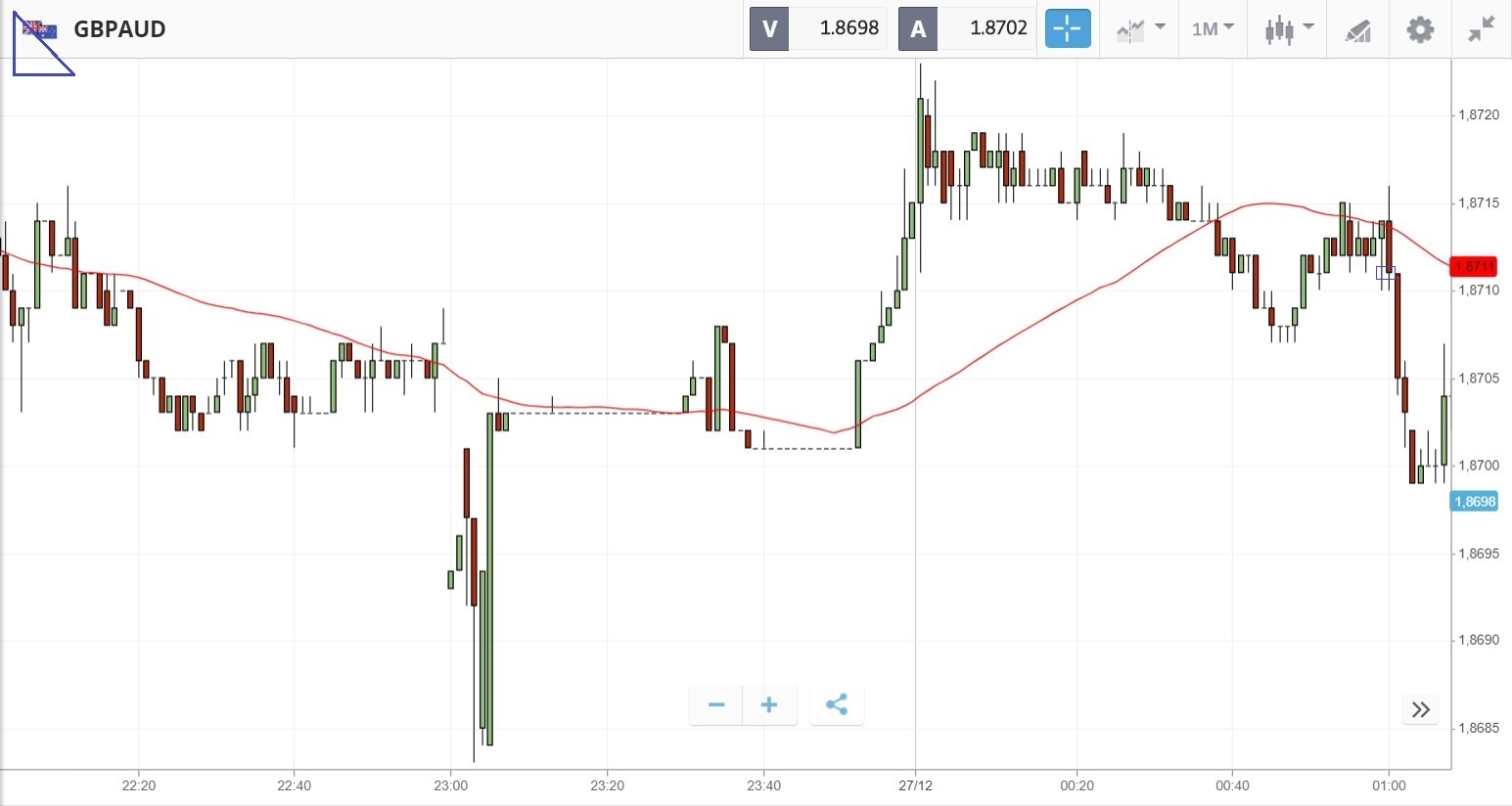Click the red 1,8711 moving average label

(x=1474, y=267)
